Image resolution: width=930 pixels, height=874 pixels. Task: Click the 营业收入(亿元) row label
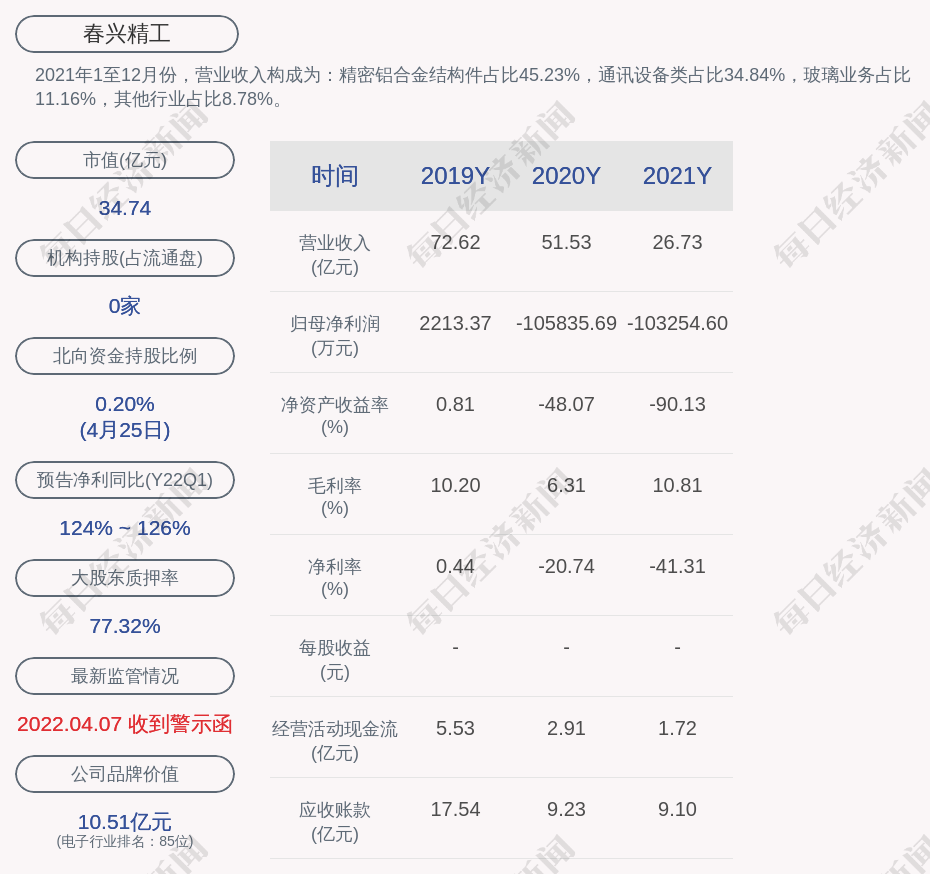tap(334, 255)
